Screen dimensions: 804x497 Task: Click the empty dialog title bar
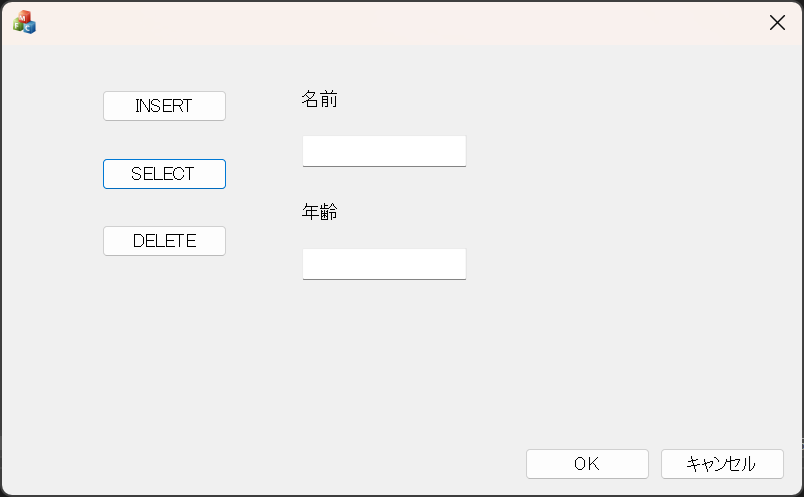coord(400,23)
